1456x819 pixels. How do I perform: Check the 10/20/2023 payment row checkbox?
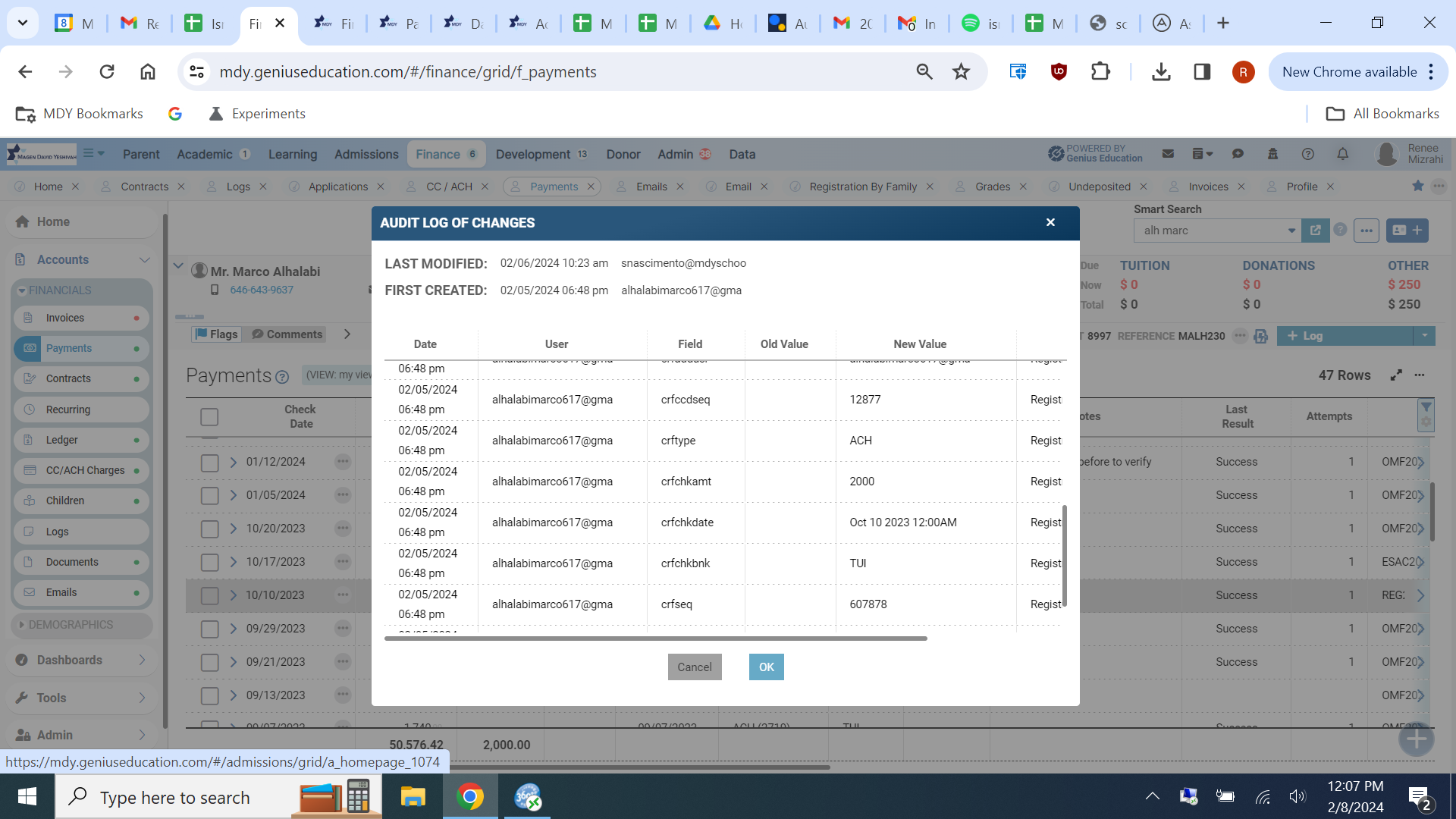point(209,529)
